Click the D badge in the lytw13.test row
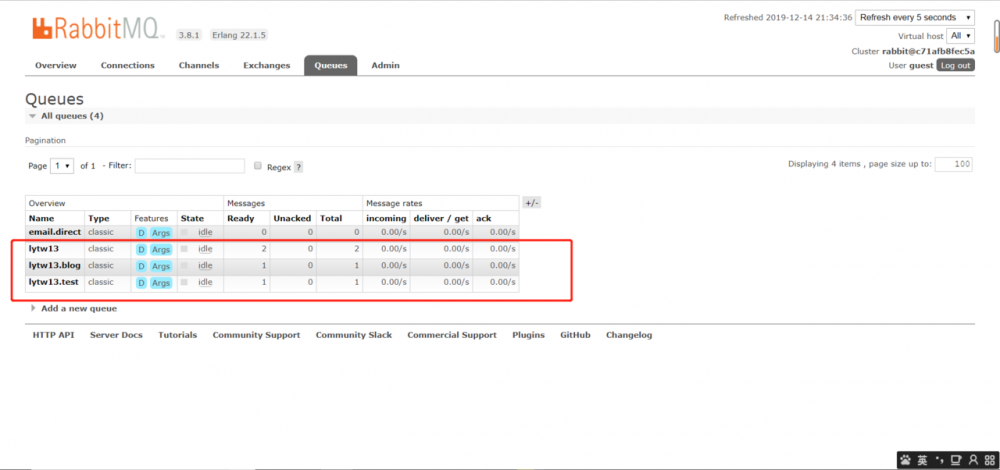 (142, 283)
